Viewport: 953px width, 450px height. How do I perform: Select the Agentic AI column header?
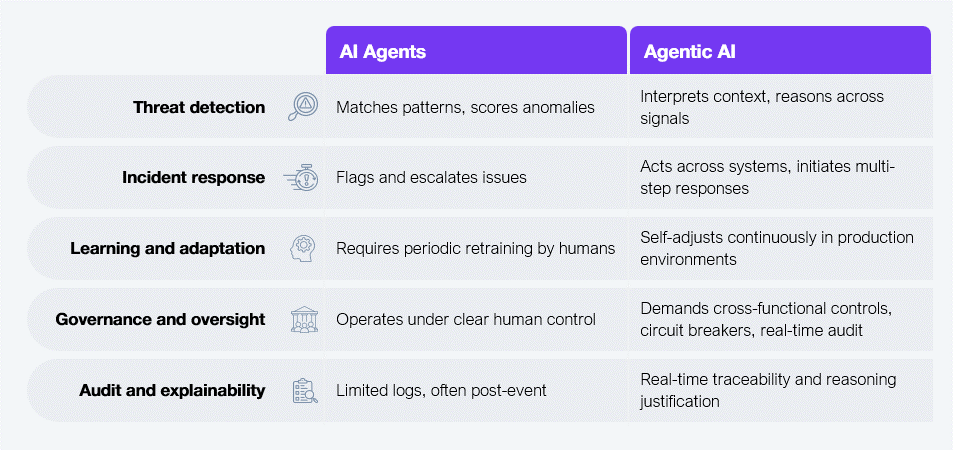click(780, 50)
